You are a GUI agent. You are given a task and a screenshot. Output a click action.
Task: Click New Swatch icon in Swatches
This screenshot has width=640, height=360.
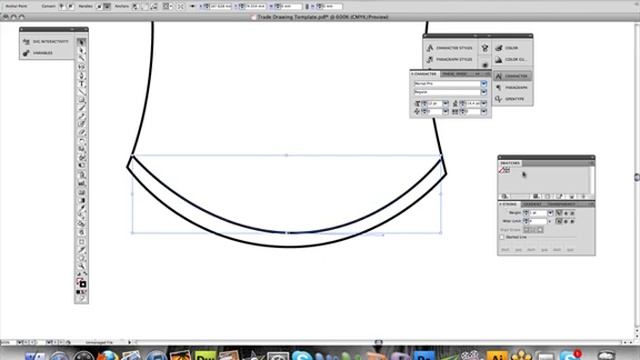(x=572, y=196)
